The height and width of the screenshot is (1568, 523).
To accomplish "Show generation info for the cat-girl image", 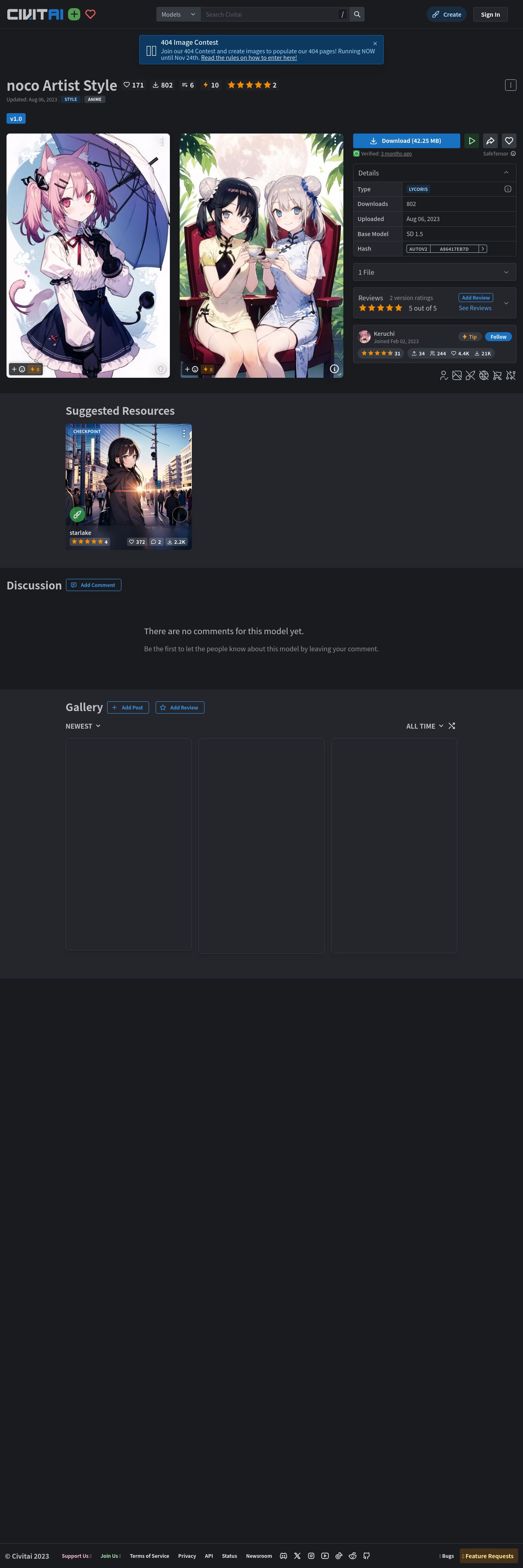I will click(x=161, y=369).
